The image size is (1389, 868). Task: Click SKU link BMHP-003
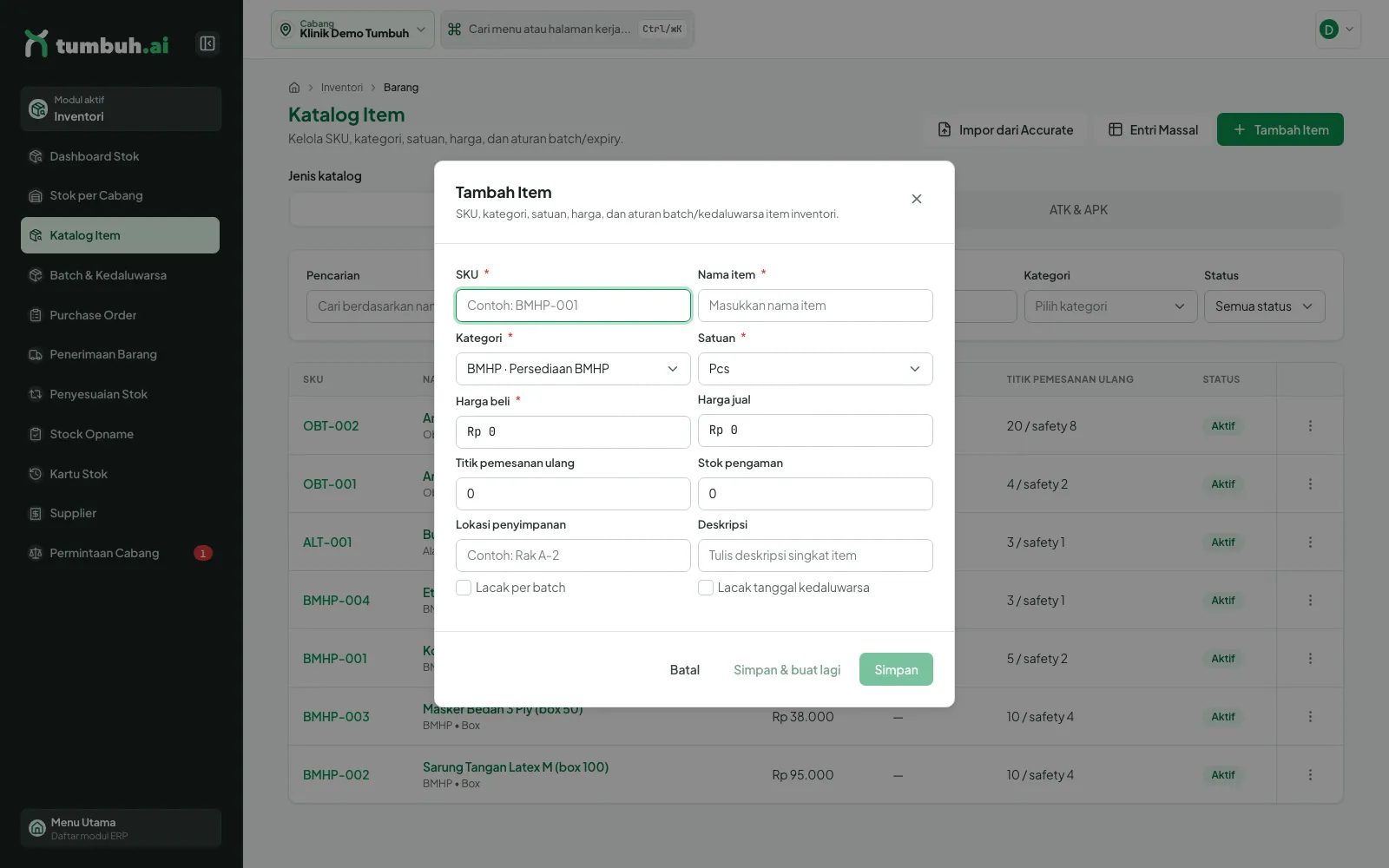[x=336, y=717]
